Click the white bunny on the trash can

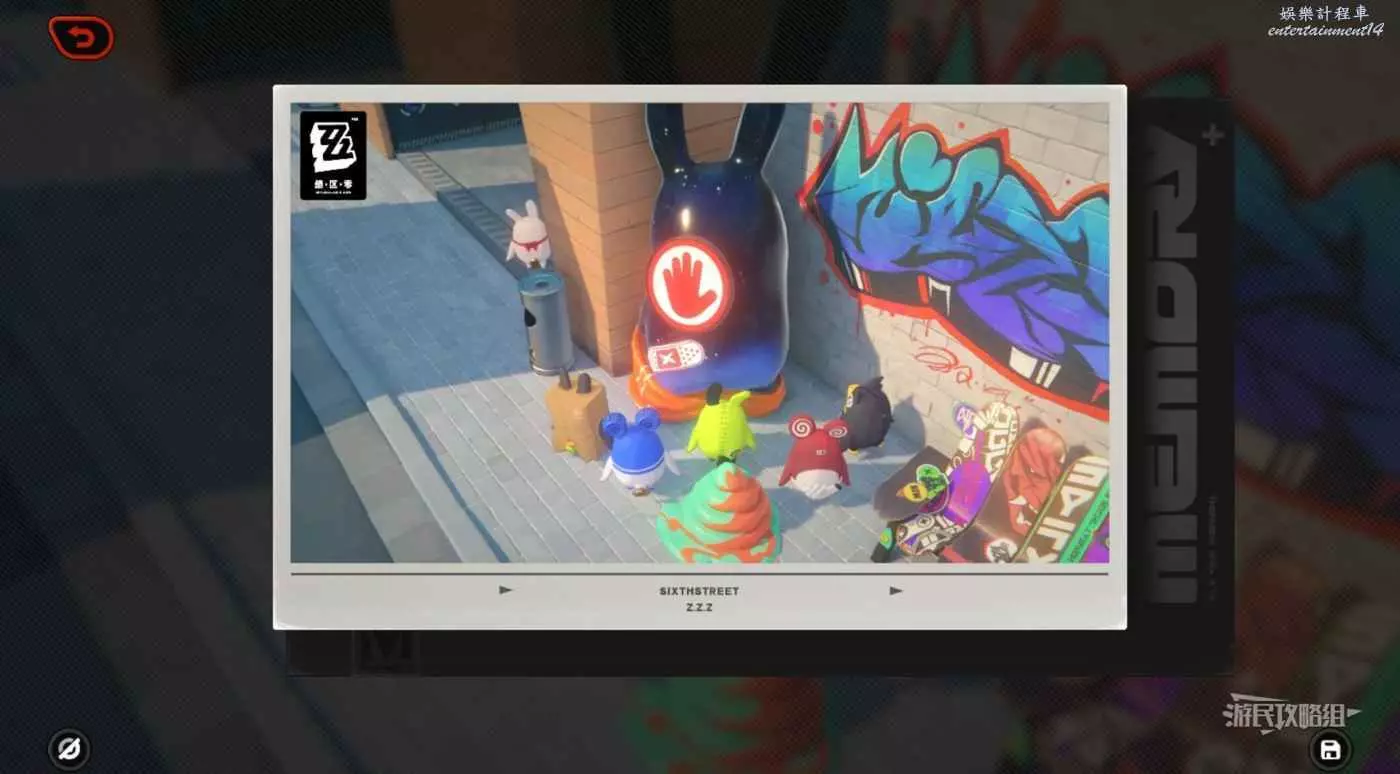click(x=528, y=237)
